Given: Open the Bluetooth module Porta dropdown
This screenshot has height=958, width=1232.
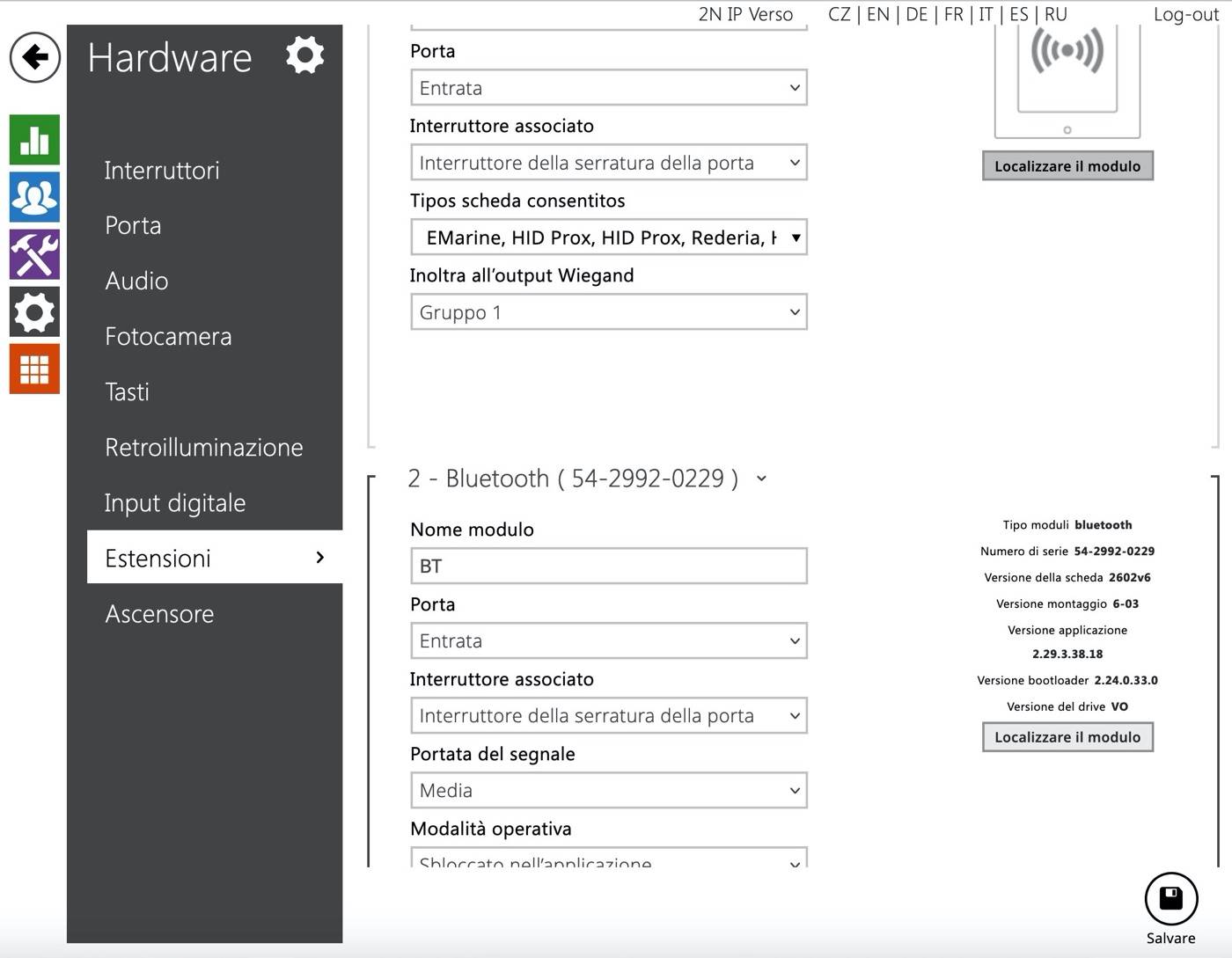Looking at the screenshot, I should click(609, 641).
